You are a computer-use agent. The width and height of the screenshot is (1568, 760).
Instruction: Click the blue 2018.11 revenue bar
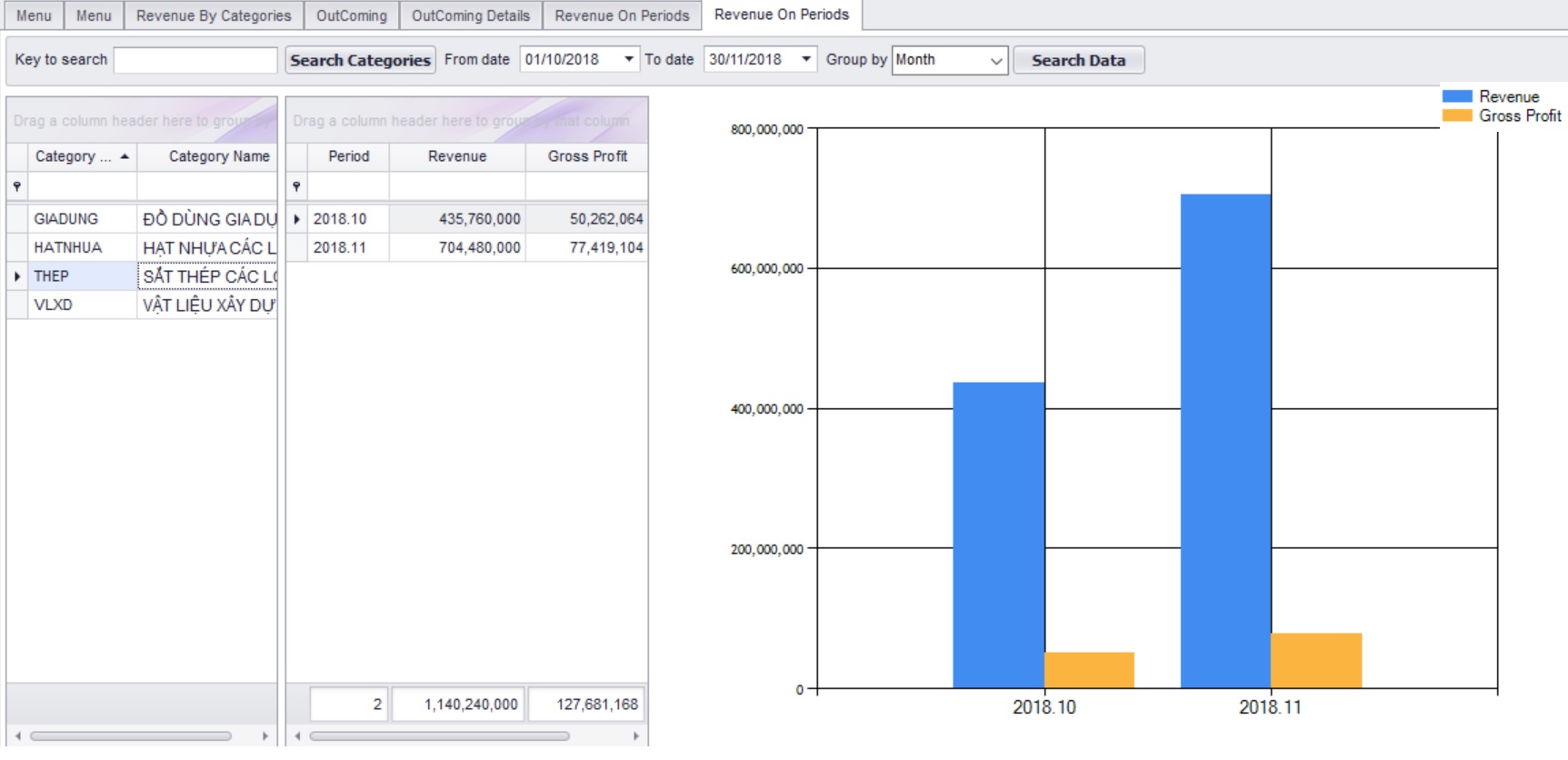pos(1225,441)
